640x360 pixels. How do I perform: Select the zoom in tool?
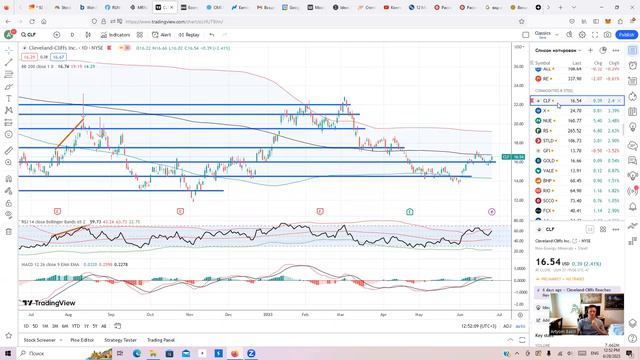(x=9, y=162)
